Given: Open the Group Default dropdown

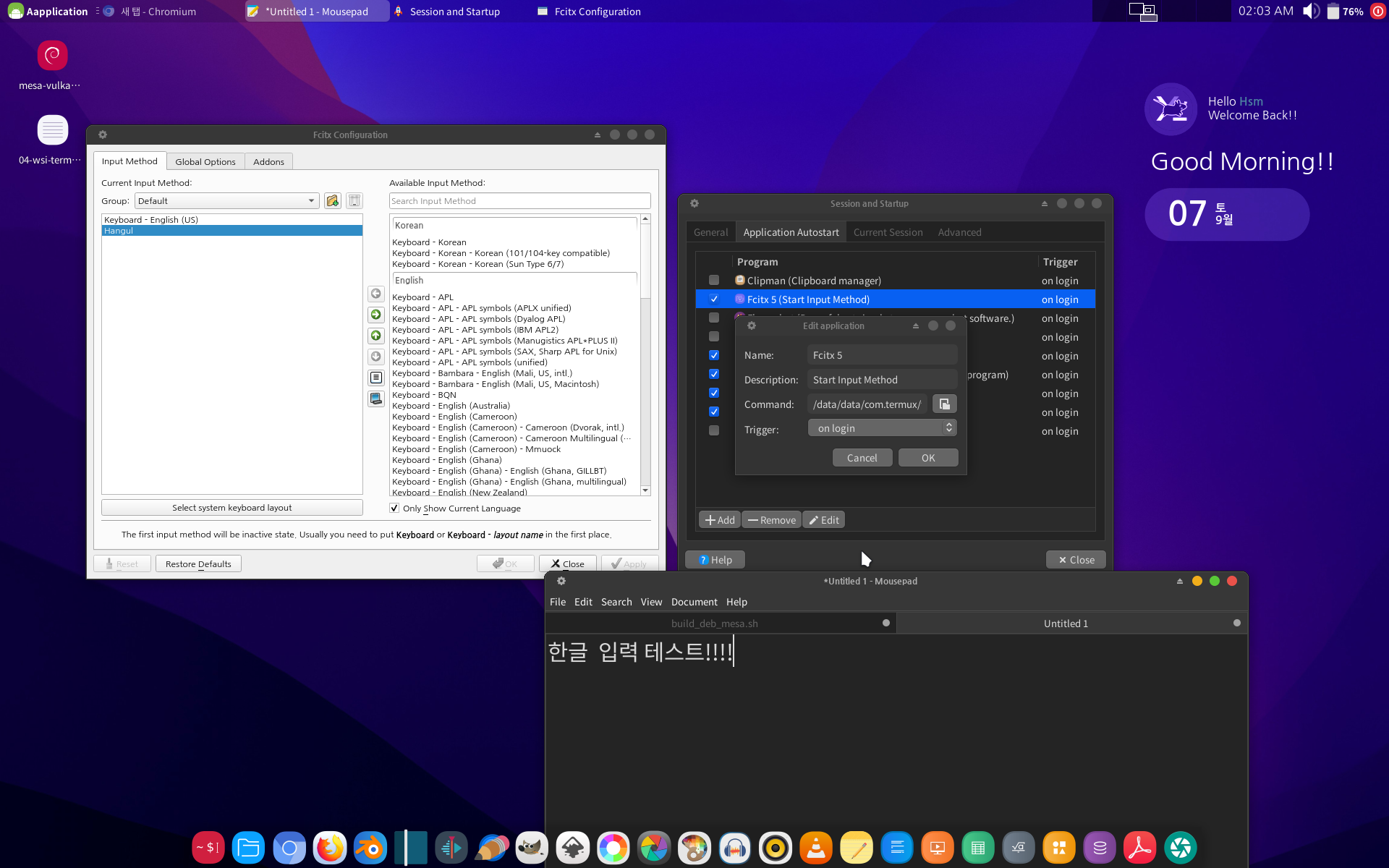Looking at the screenshot, I should tap(226, 201).
